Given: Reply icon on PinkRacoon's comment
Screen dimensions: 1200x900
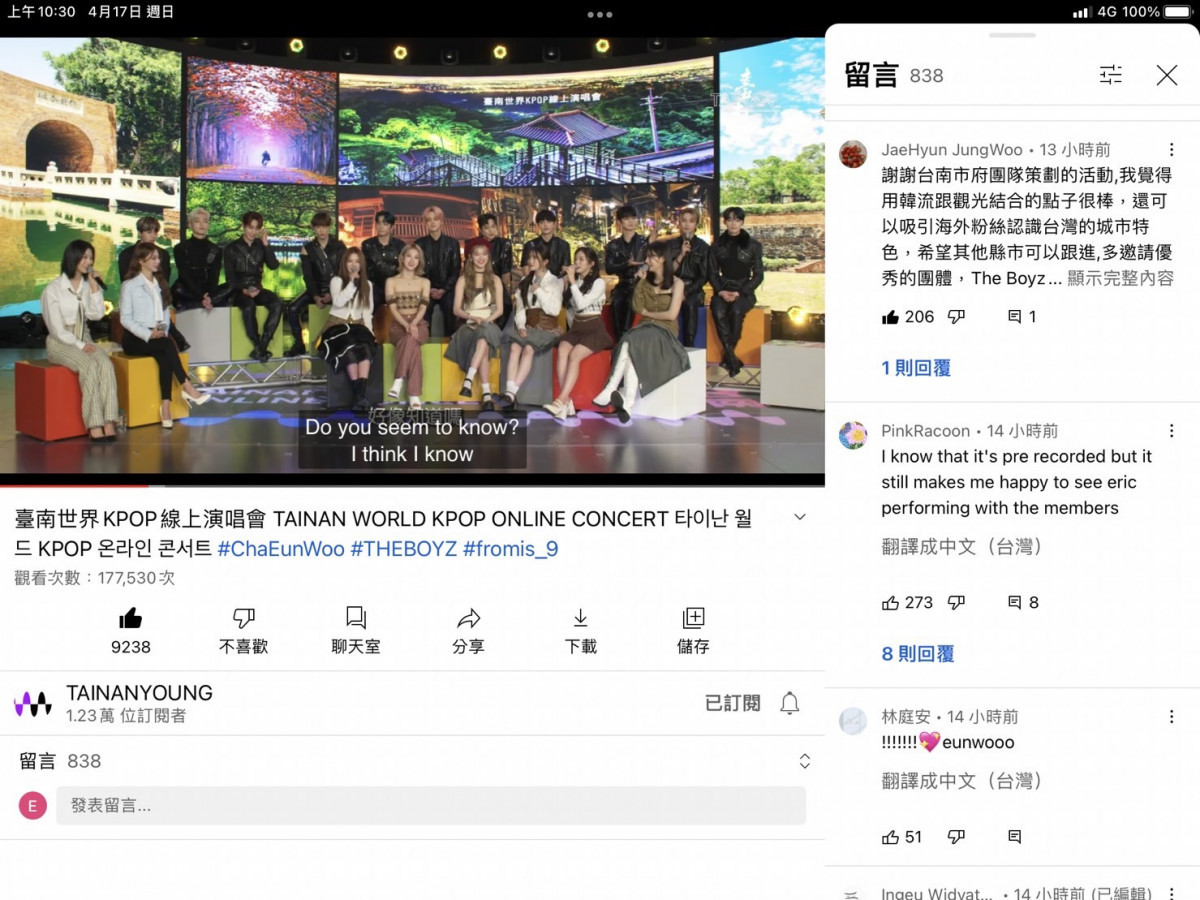Looking at the screenshot, I should coord(1015,603).
